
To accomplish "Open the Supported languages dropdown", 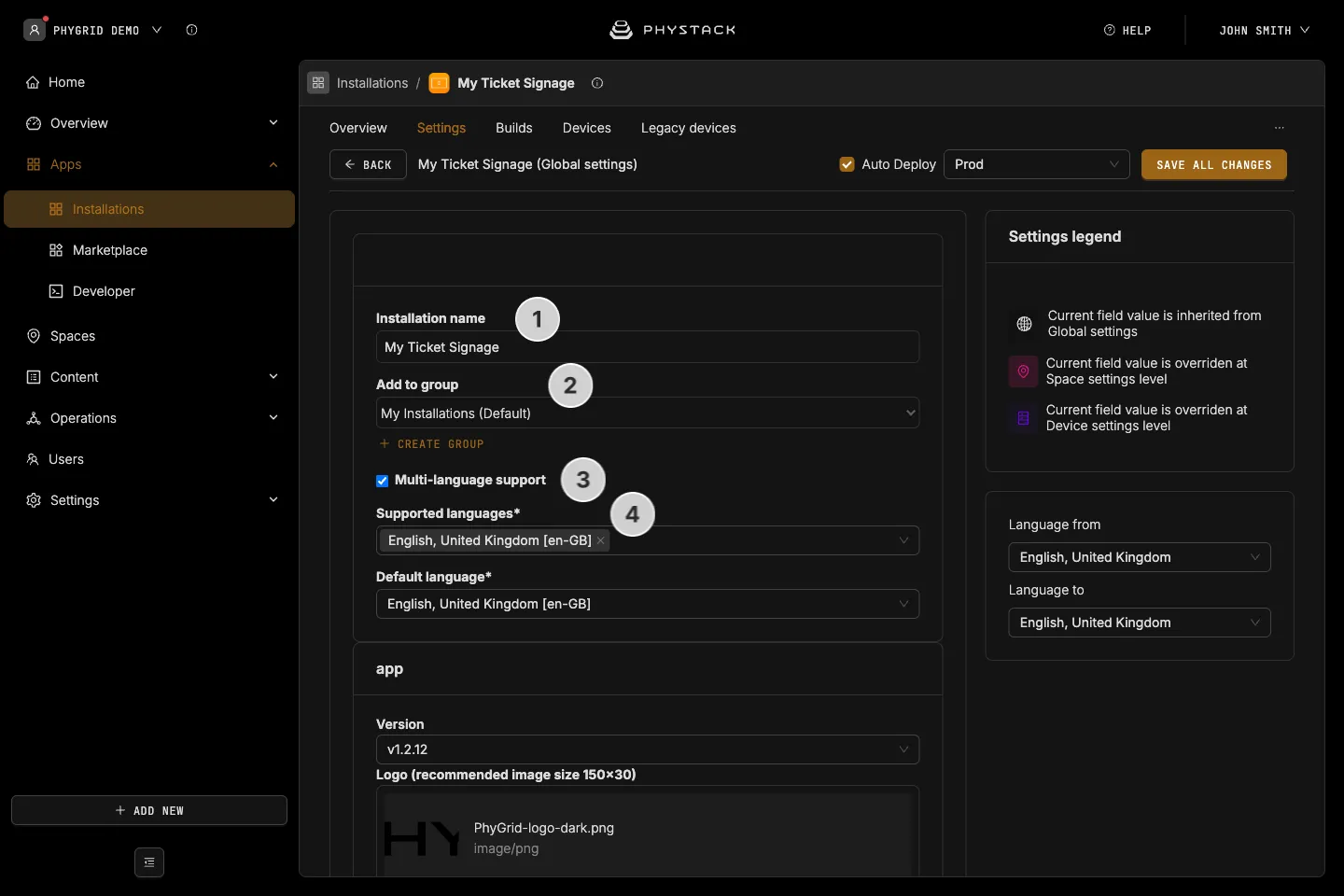I will coord(648,540).
